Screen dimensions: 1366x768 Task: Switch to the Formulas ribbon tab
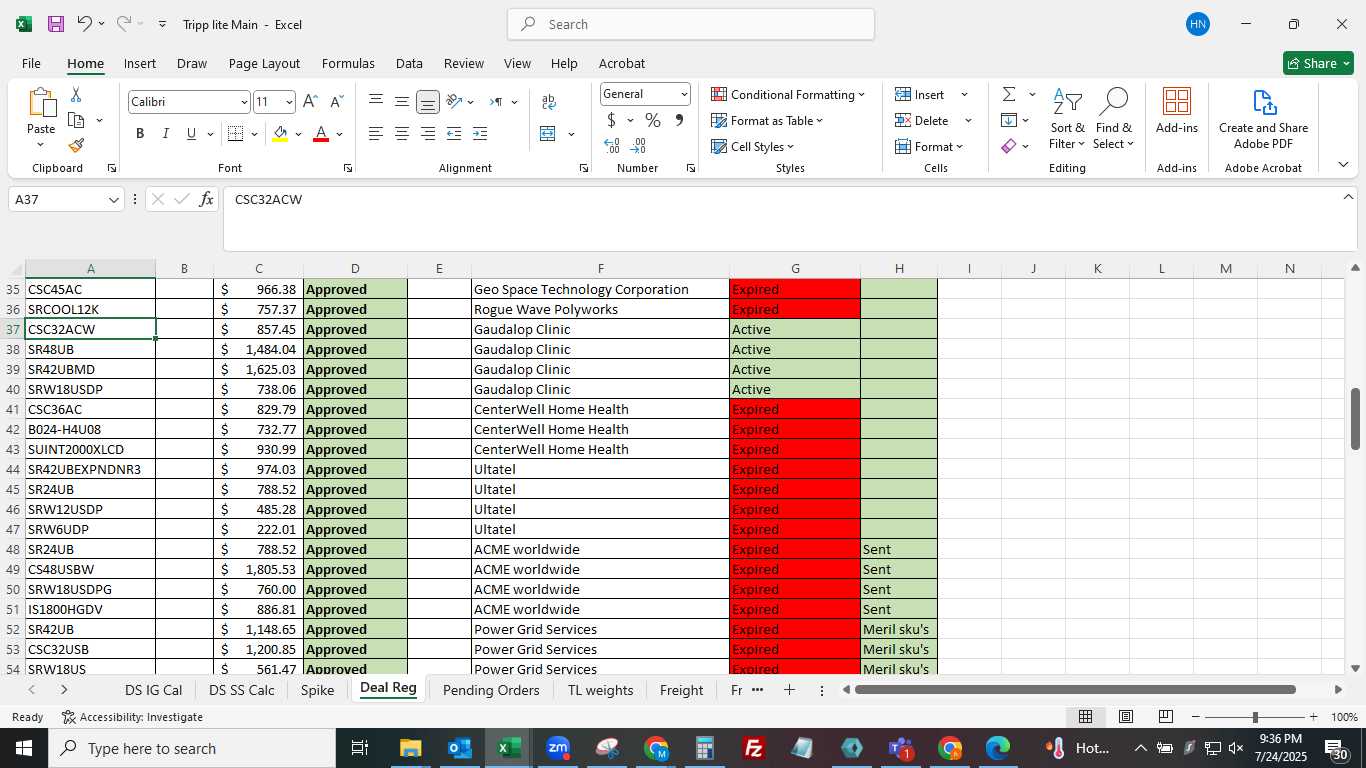(348, 63)
